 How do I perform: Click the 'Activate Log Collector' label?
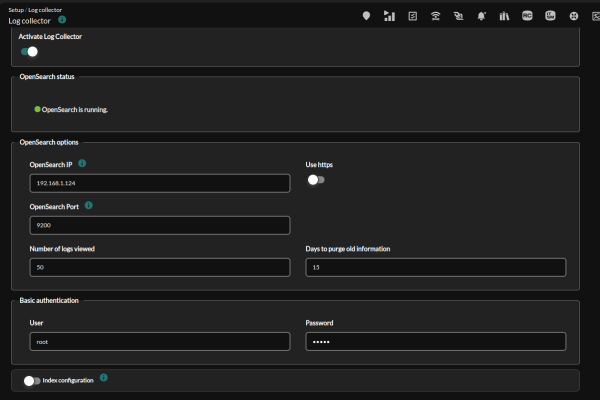click(x=50, y=36)
